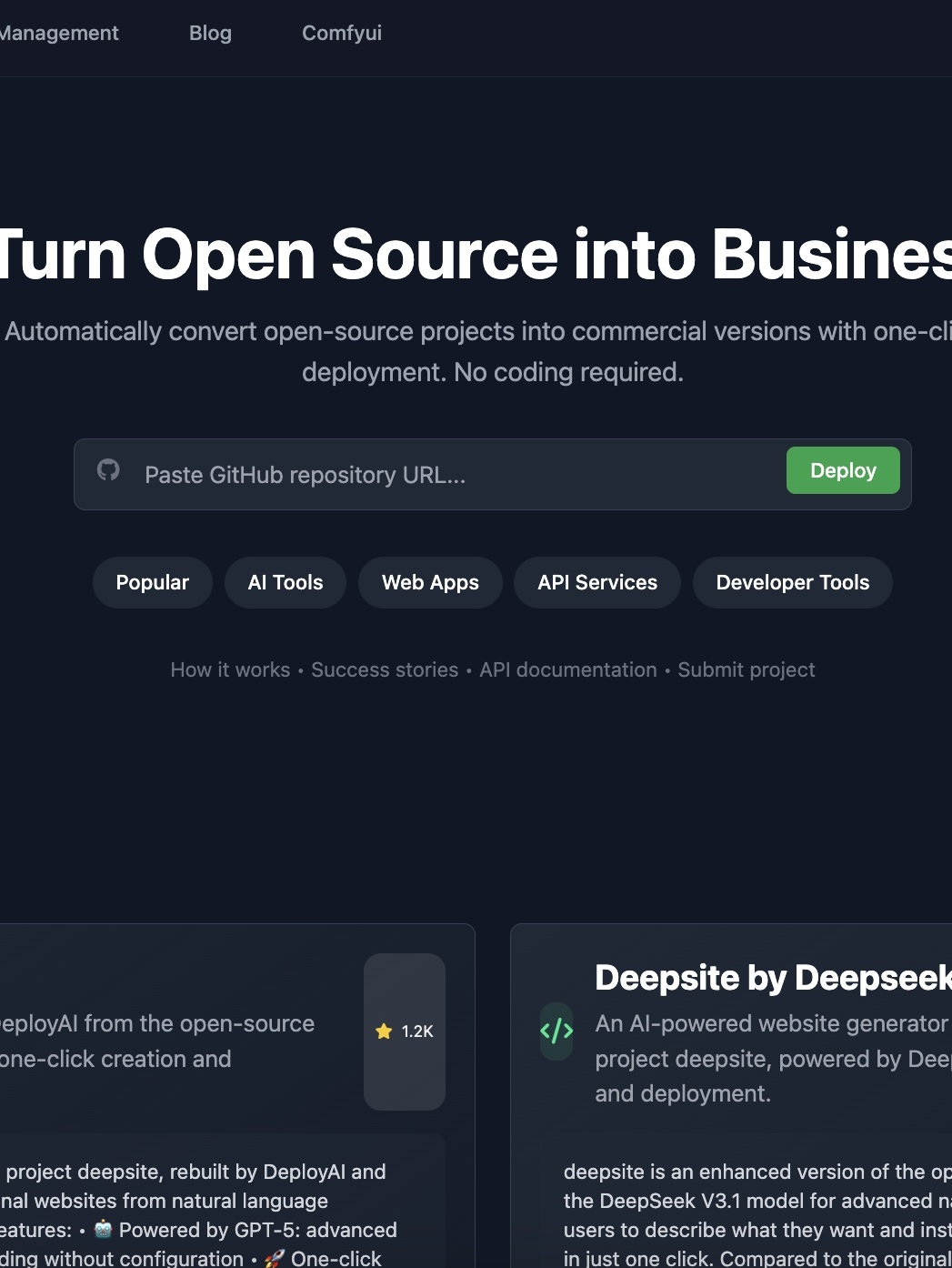The width and height of the screenshot is (952, 1268).
Task: Go to Comfyui in the top navigation
Action: pyautogui.click(x=342, y=34)
